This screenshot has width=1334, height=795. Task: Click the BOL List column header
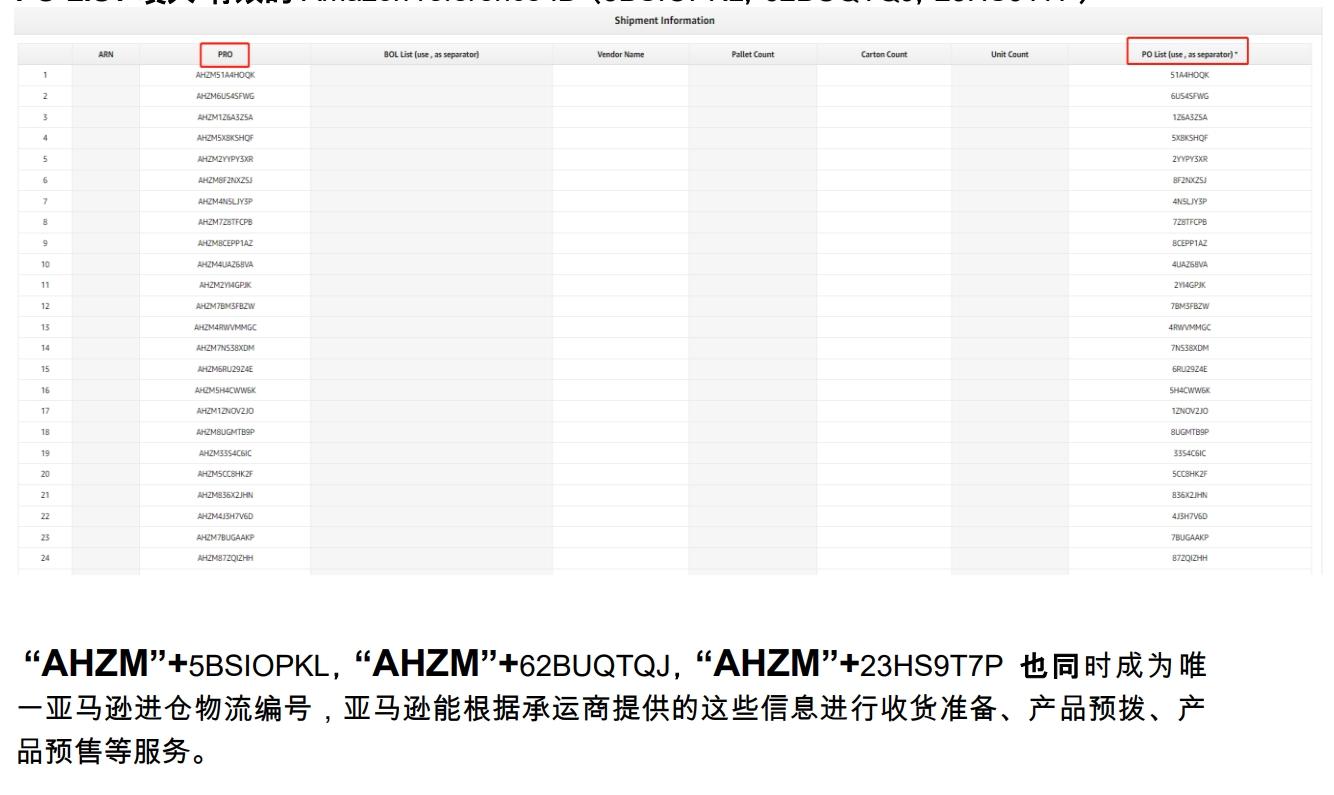(432, 54)
